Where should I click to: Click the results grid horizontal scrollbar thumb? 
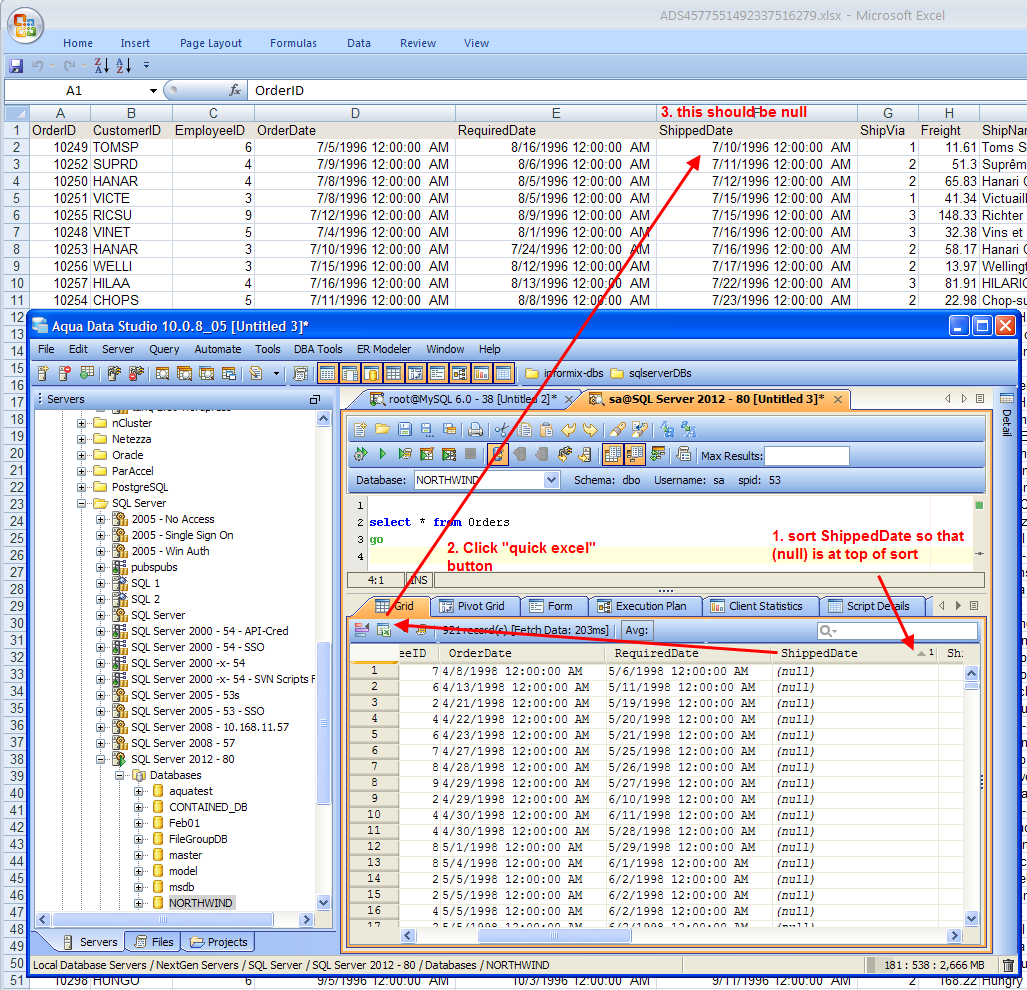click(554, 936)
